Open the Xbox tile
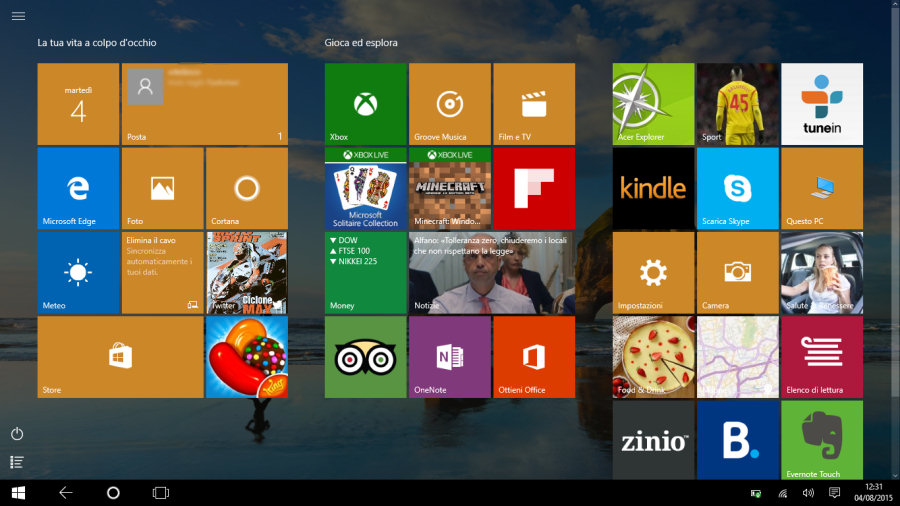The width and height of the screenshot is (900, 506). [366, 104]
